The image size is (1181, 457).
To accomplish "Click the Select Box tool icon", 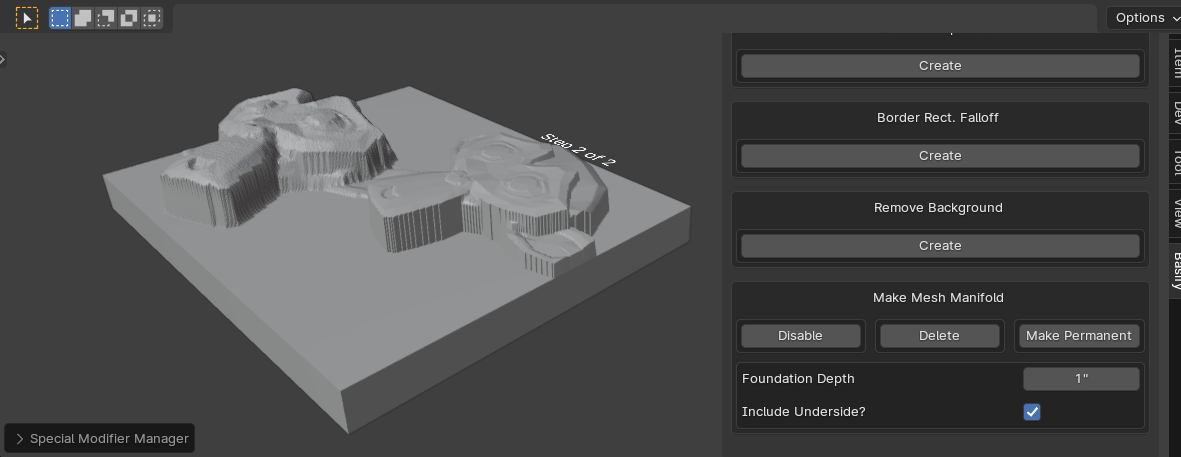I will (27, 18).
